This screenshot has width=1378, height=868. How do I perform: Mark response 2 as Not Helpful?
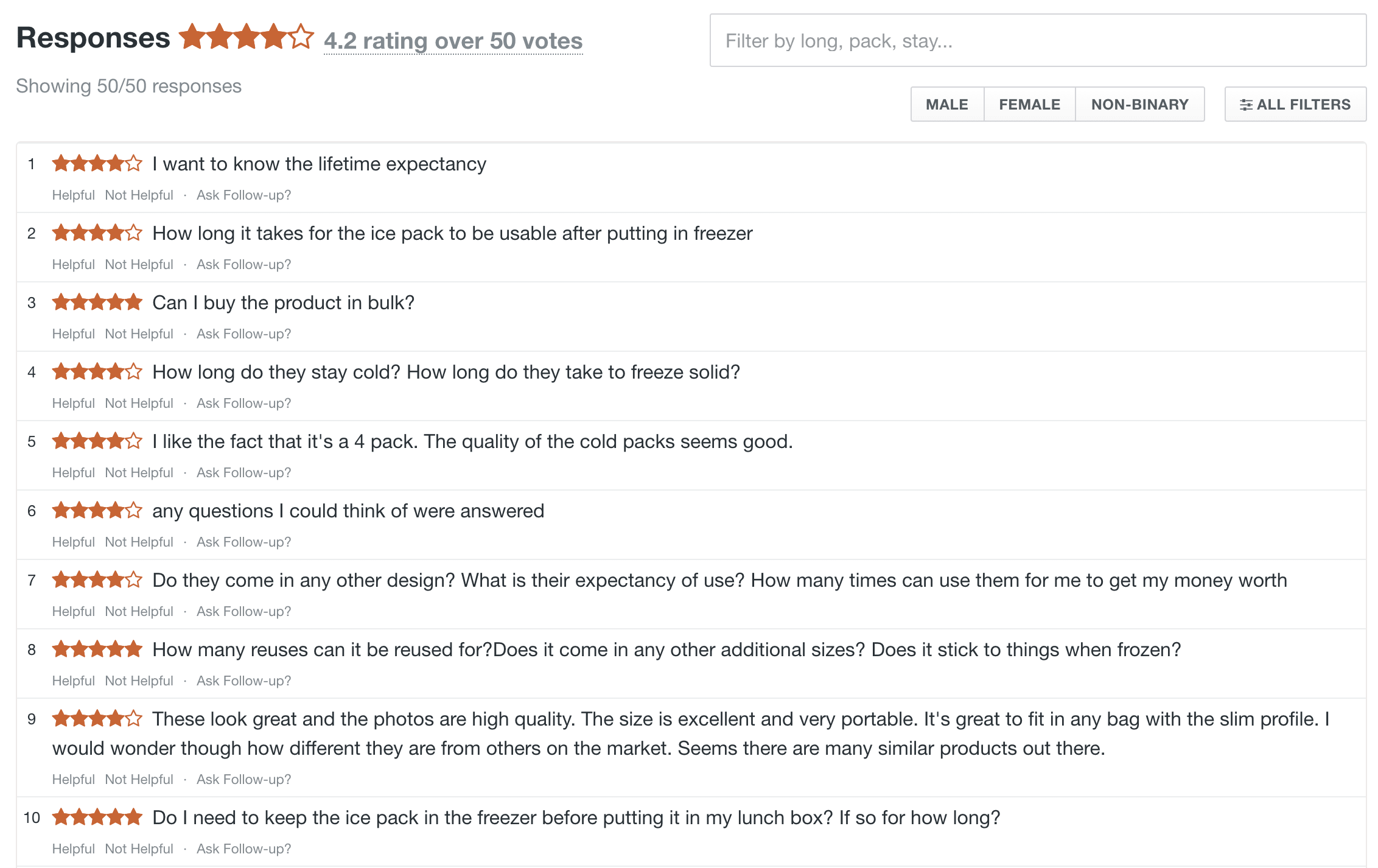point(139,265)
